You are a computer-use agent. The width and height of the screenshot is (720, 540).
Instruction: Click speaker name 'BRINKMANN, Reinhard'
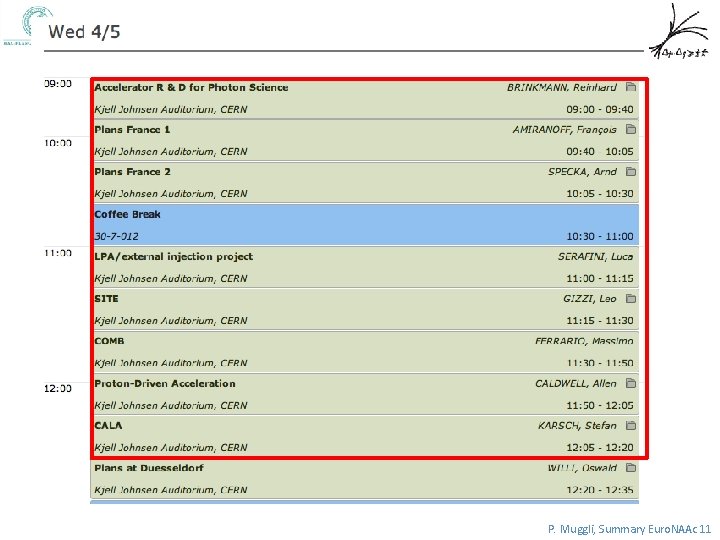(x=562, y=87)
